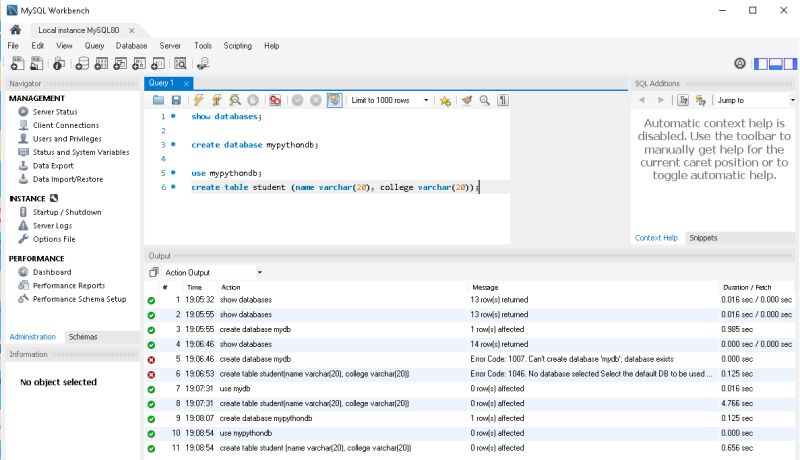Expand the Jump to dropdown
The width and height of the screenshot is (800, 460).
point(756,100)
